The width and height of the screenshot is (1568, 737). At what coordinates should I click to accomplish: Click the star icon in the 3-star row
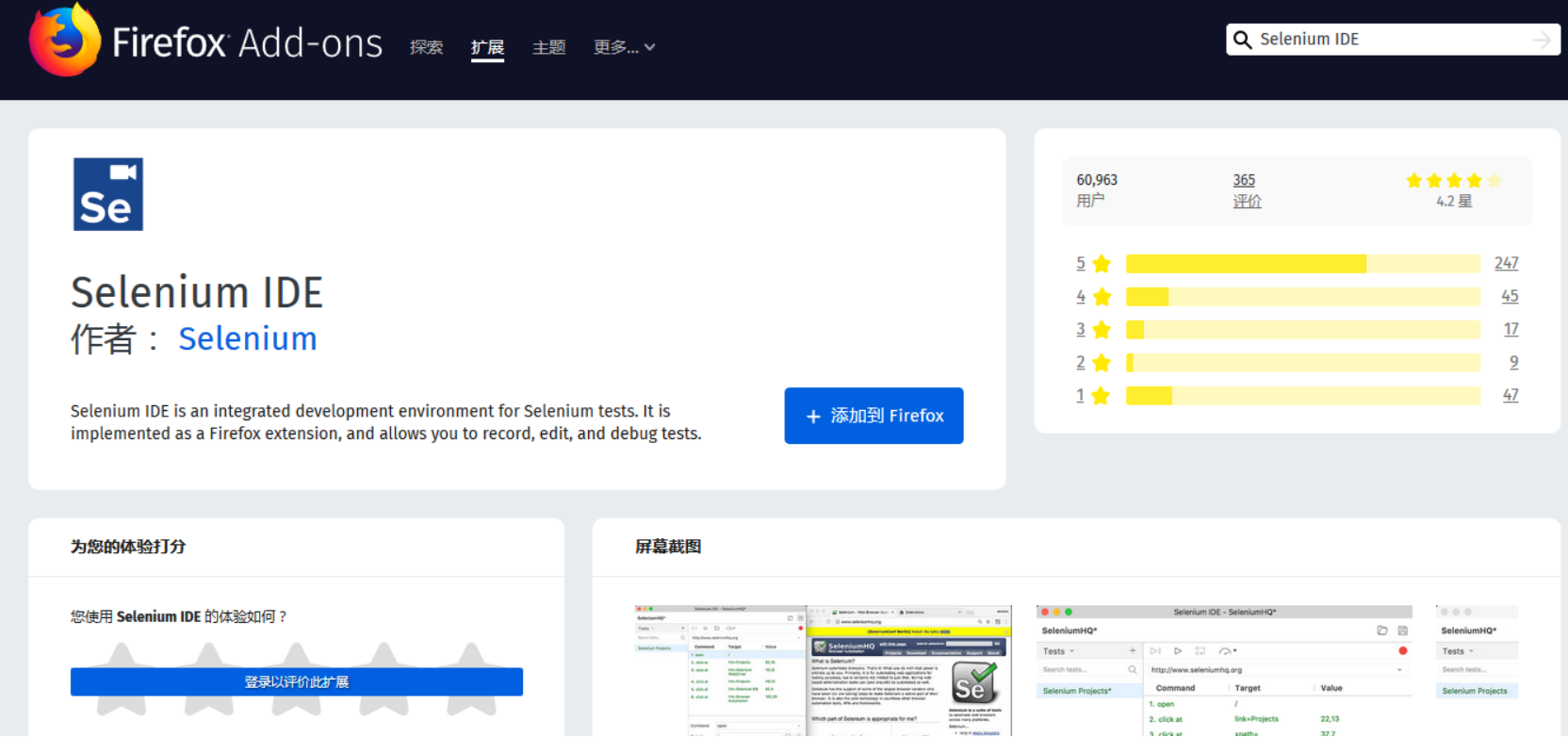1102,330
